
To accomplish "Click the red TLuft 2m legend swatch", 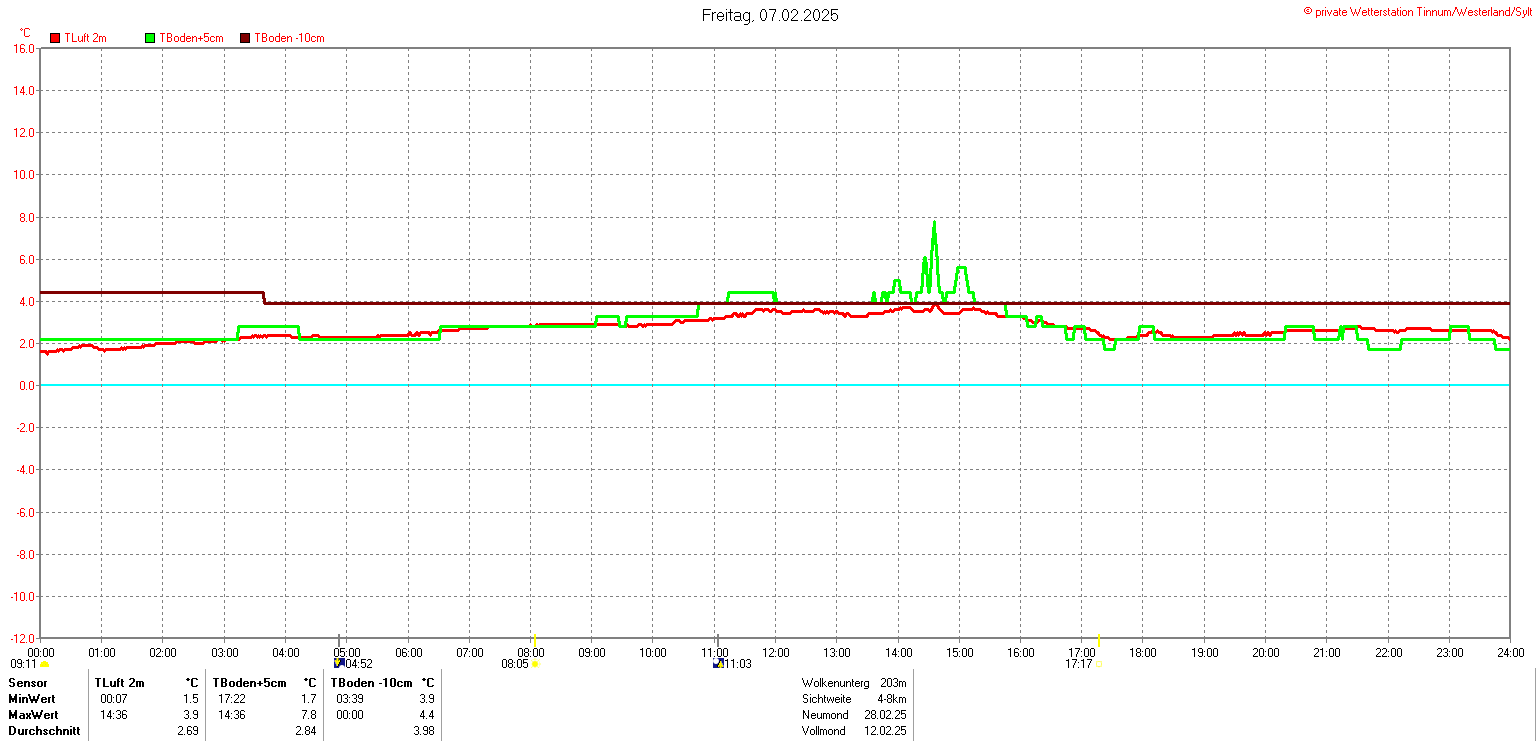I will pos(56,38).
